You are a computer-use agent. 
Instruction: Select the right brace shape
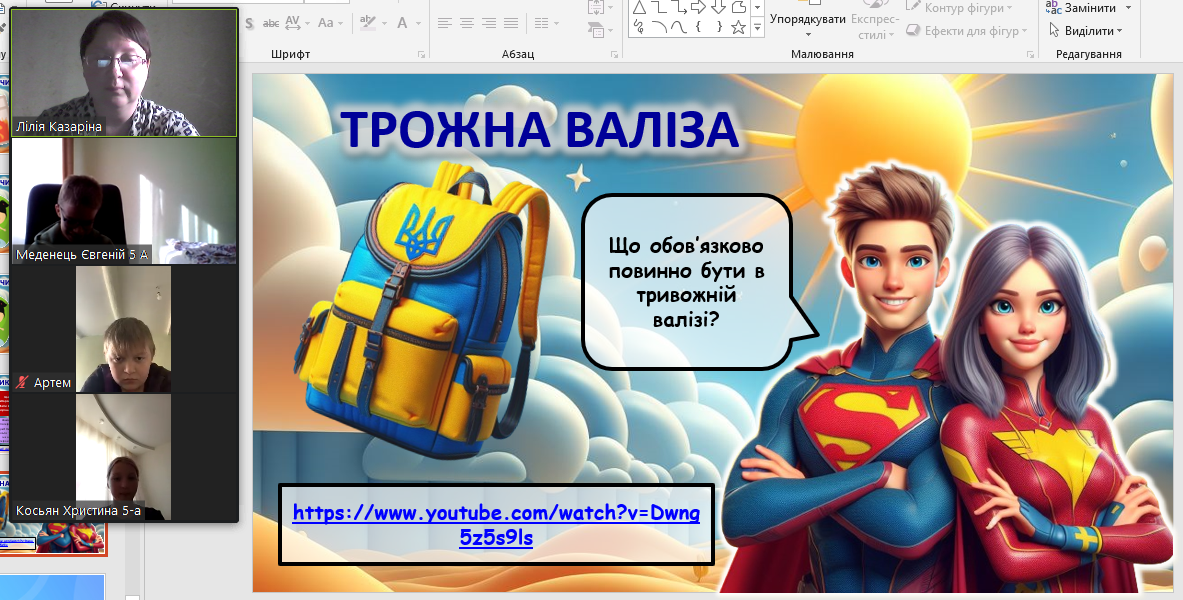coord(718,27)
